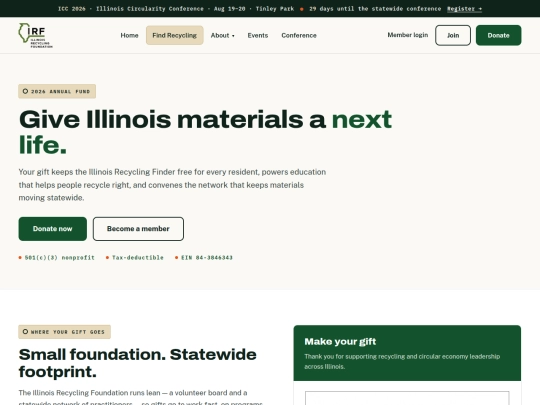
Task: Open the Conference nav item
Action: [299, 35]
